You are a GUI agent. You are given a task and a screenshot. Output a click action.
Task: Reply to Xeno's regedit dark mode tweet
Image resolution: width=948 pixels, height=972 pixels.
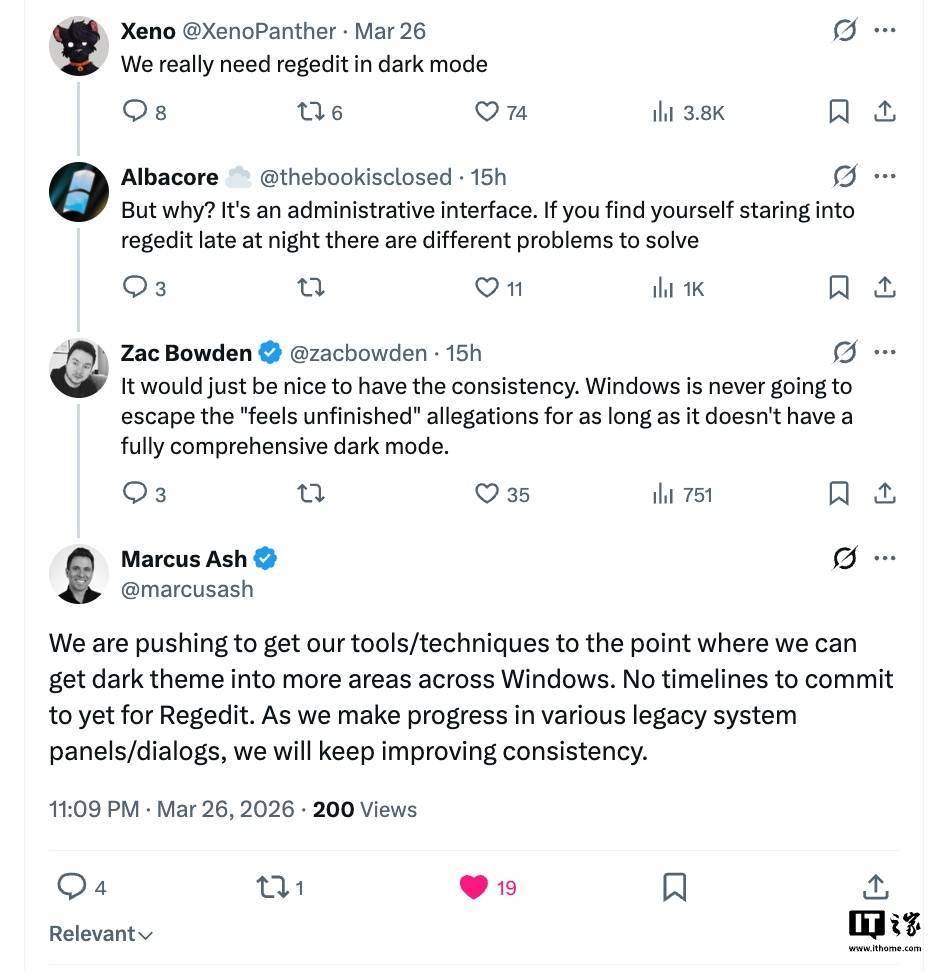click(x=136, y=111)
